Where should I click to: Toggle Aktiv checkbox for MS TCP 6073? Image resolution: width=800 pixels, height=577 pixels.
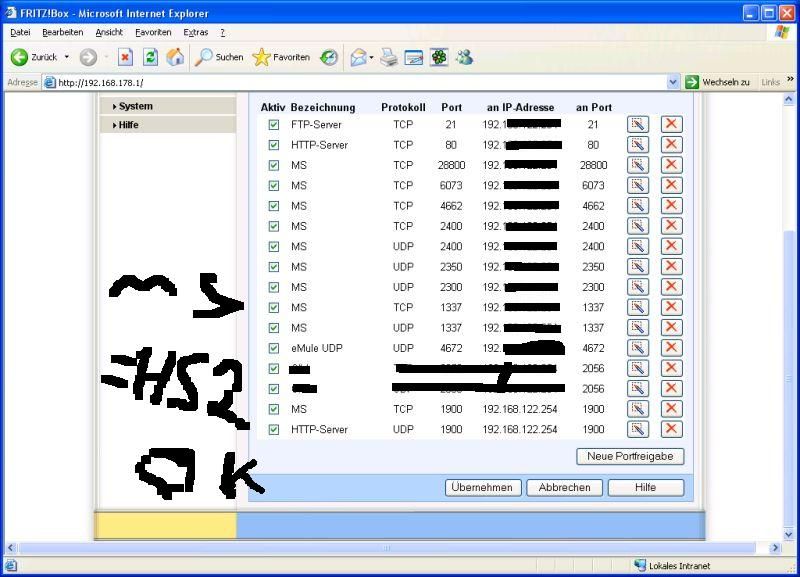click(274, 186)
